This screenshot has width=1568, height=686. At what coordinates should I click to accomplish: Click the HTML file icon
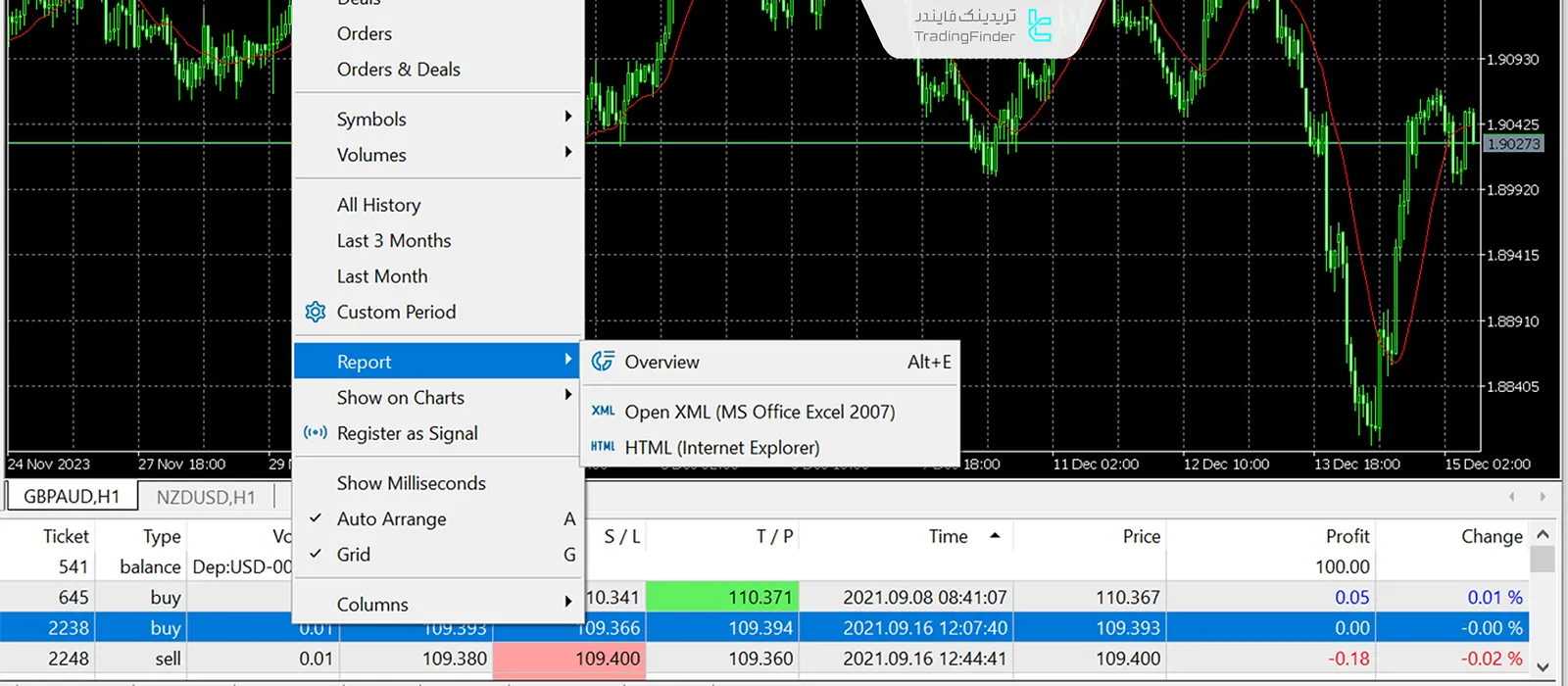click(603, 447)
